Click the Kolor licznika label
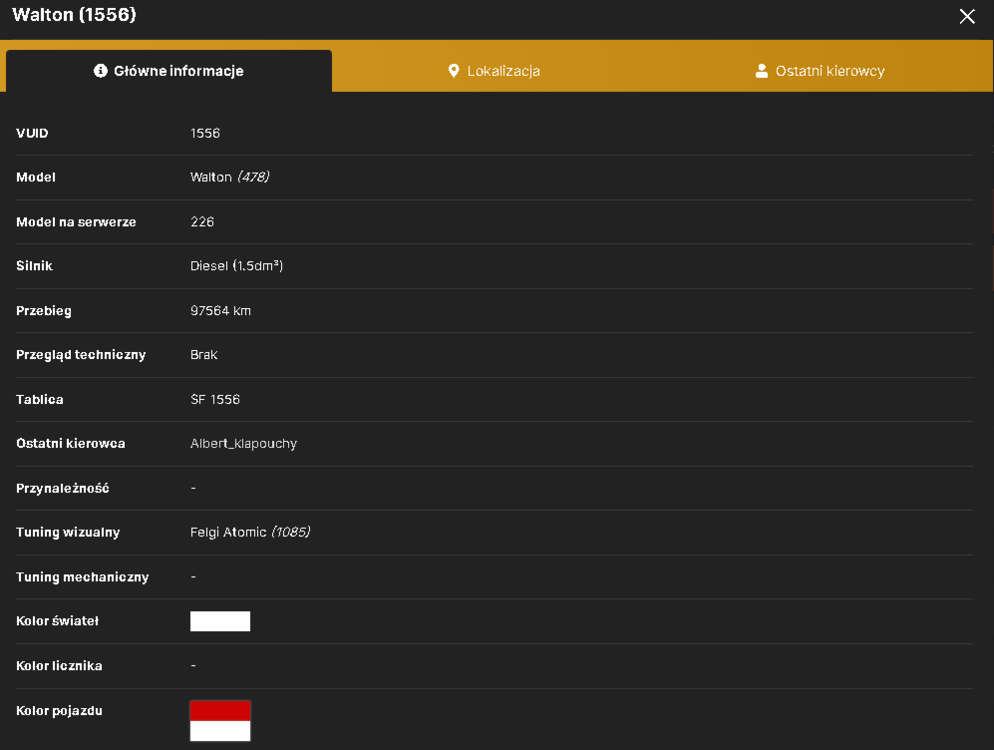 pos(59,666)
